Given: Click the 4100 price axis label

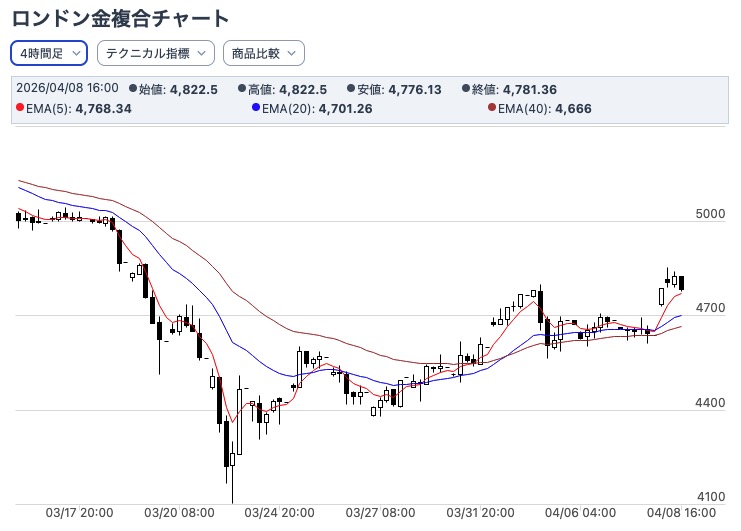Looking at the screenshot, I should tap(710, 497).
